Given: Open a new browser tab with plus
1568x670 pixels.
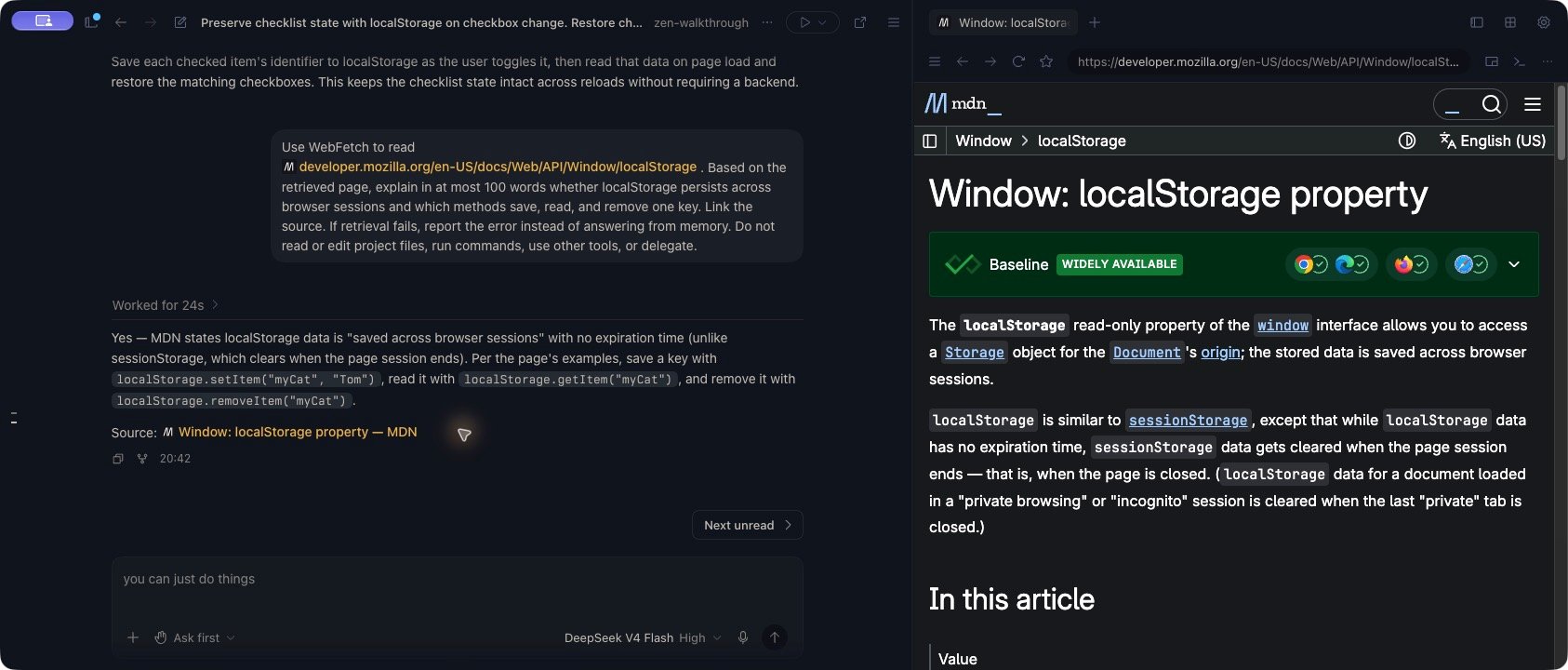Looking at the screenshot, I should [1095, 22].
